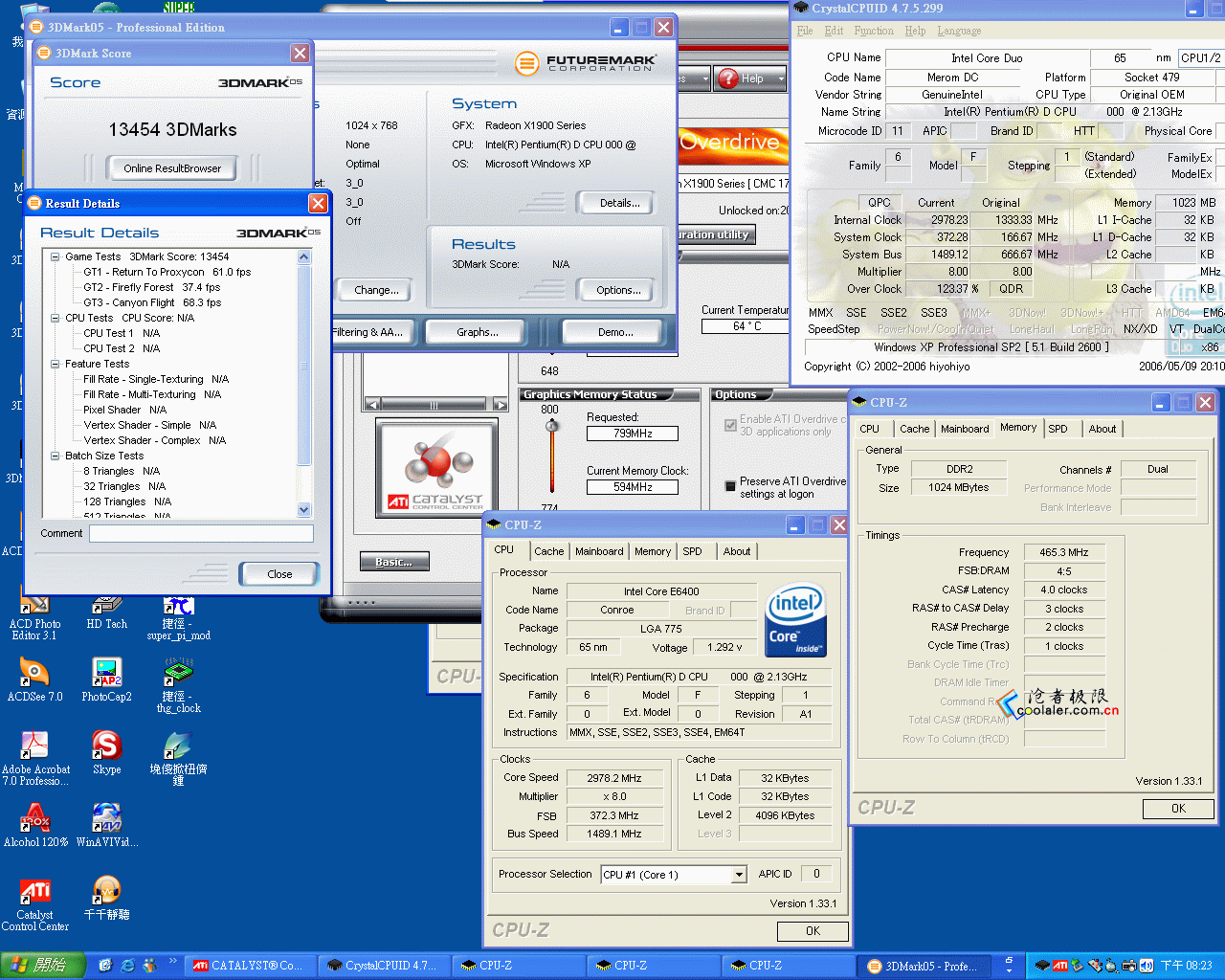The image size is (1225, 980).
Task: Open Alcohol 120% desktop shortcut
Action: point(35,819)
